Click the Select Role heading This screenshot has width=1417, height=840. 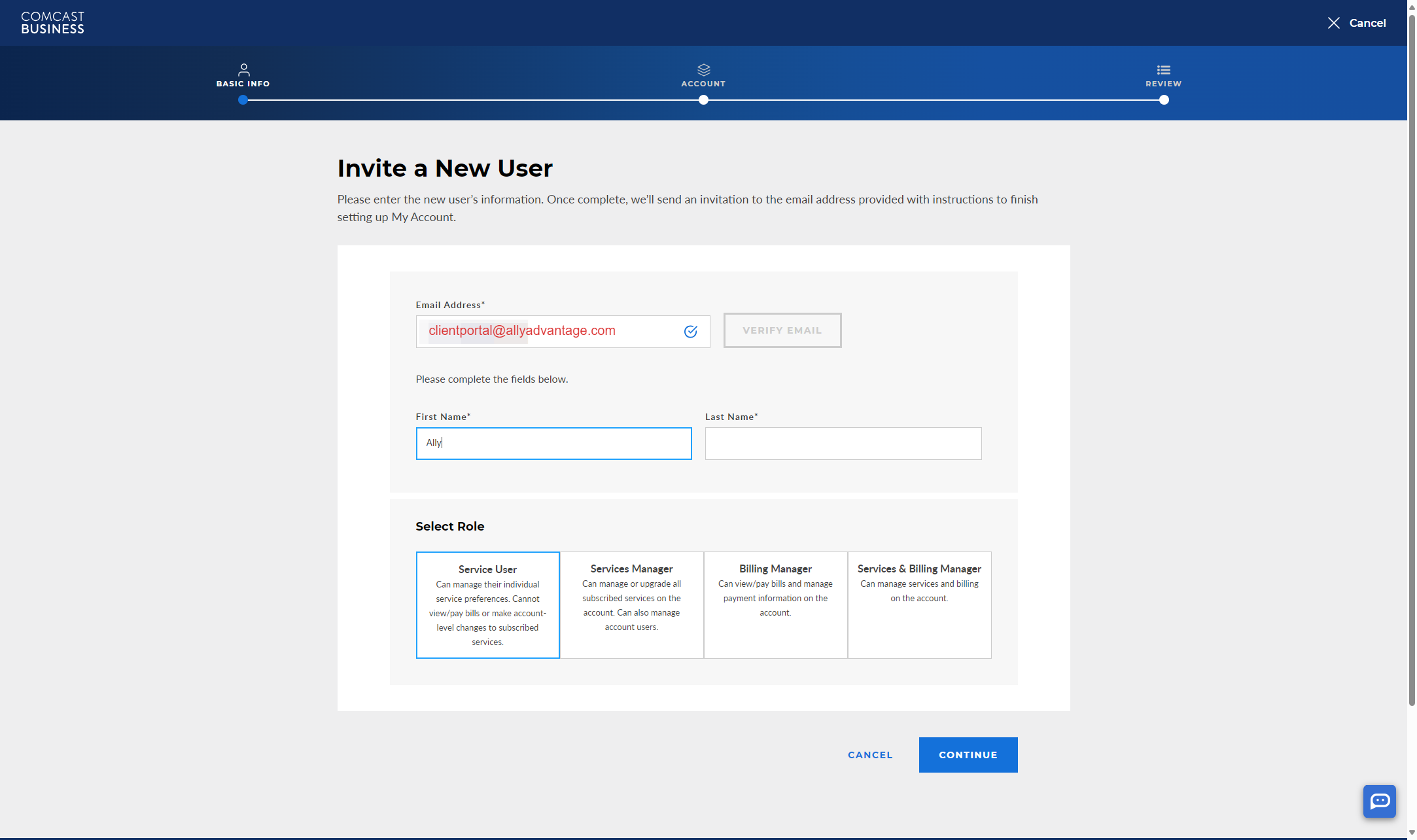tap(449, 527)
